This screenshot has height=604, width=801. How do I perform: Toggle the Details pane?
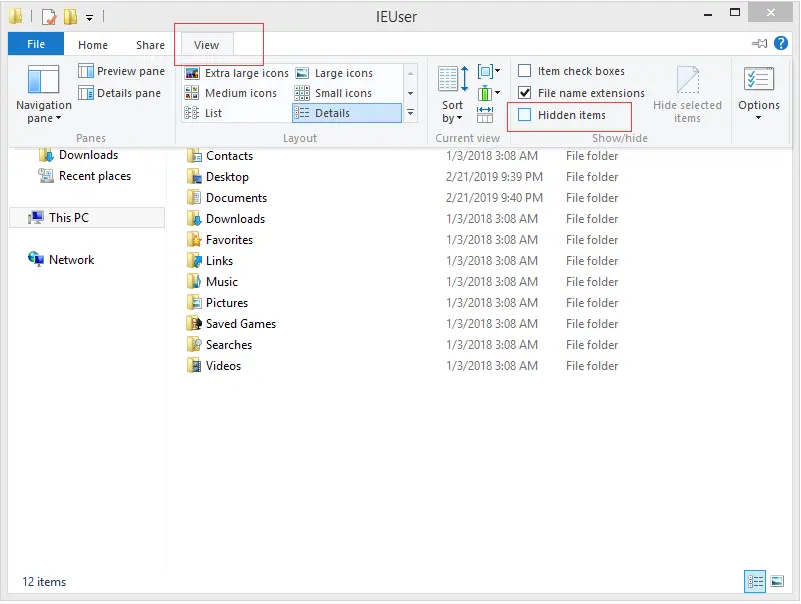pyautogui.click(x=120, y=93)
